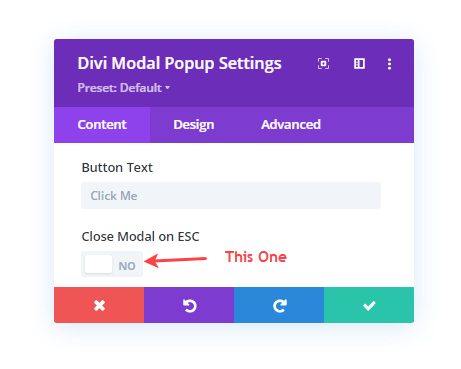Click the small caret beside Default
Viewport: 461px width, 369px height.
coord(167,88)
